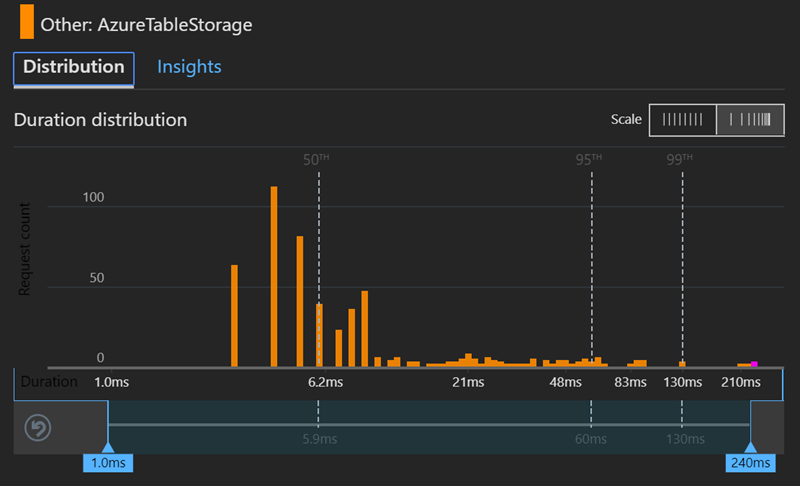Click the reset zoom circular arrow icon
Image resolution: width=800 pixels, height=486 pixels.
[x=38, y=429]
